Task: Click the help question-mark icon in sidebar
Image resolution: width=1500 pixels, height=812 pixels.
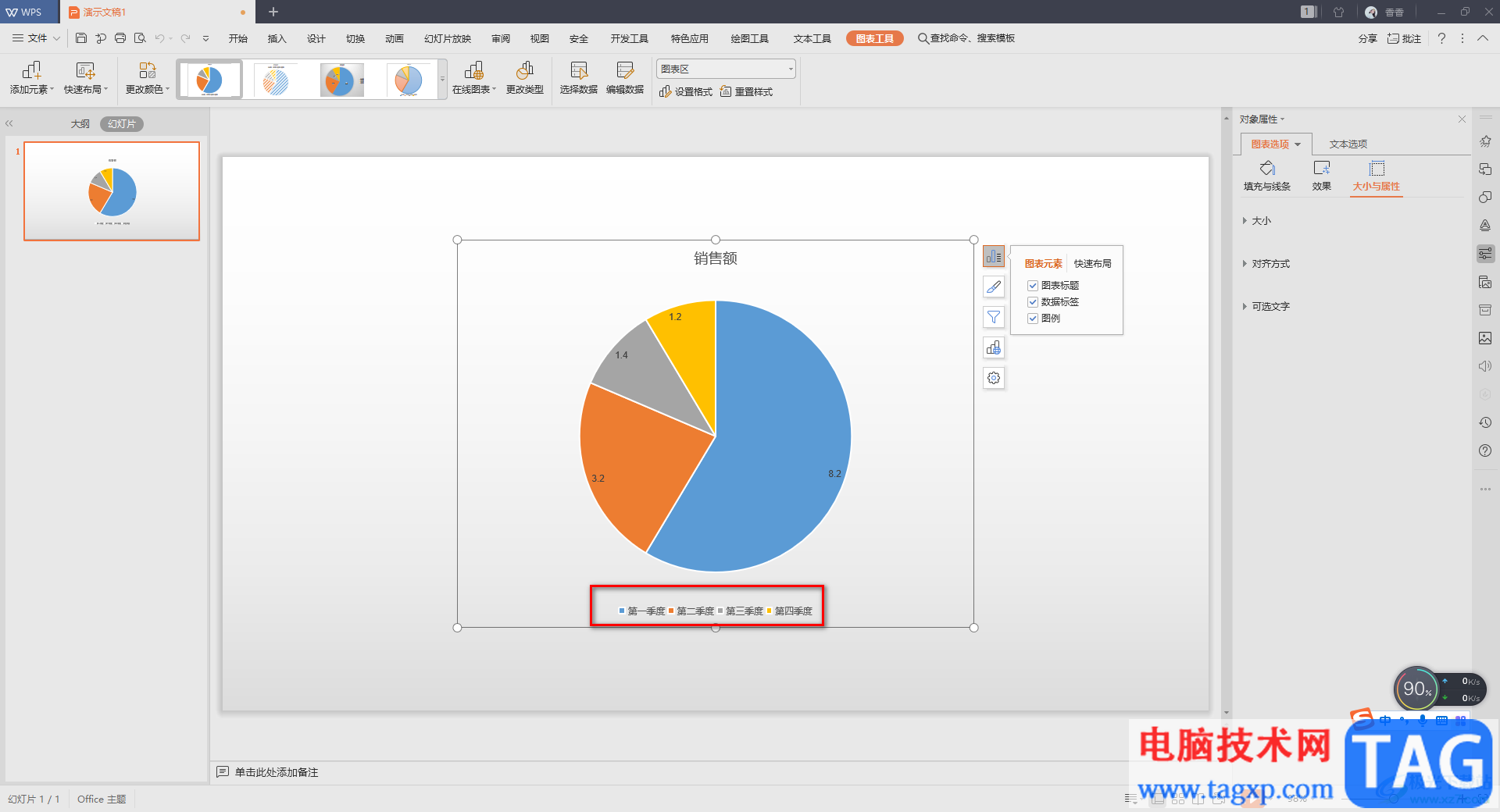Action: [x=1485, y=451]
